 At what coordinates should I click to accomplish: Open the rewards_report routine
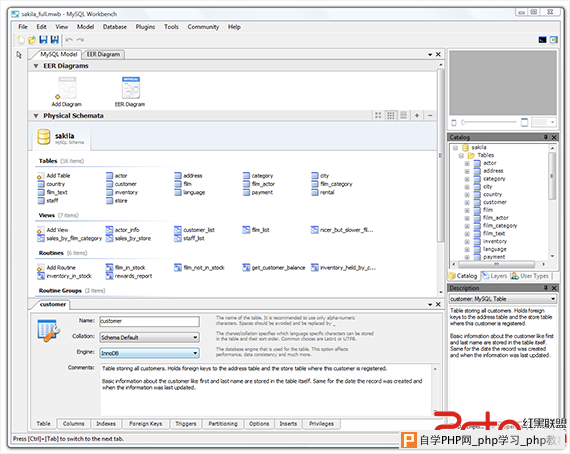pyautogui.click(x=129, y=276)
